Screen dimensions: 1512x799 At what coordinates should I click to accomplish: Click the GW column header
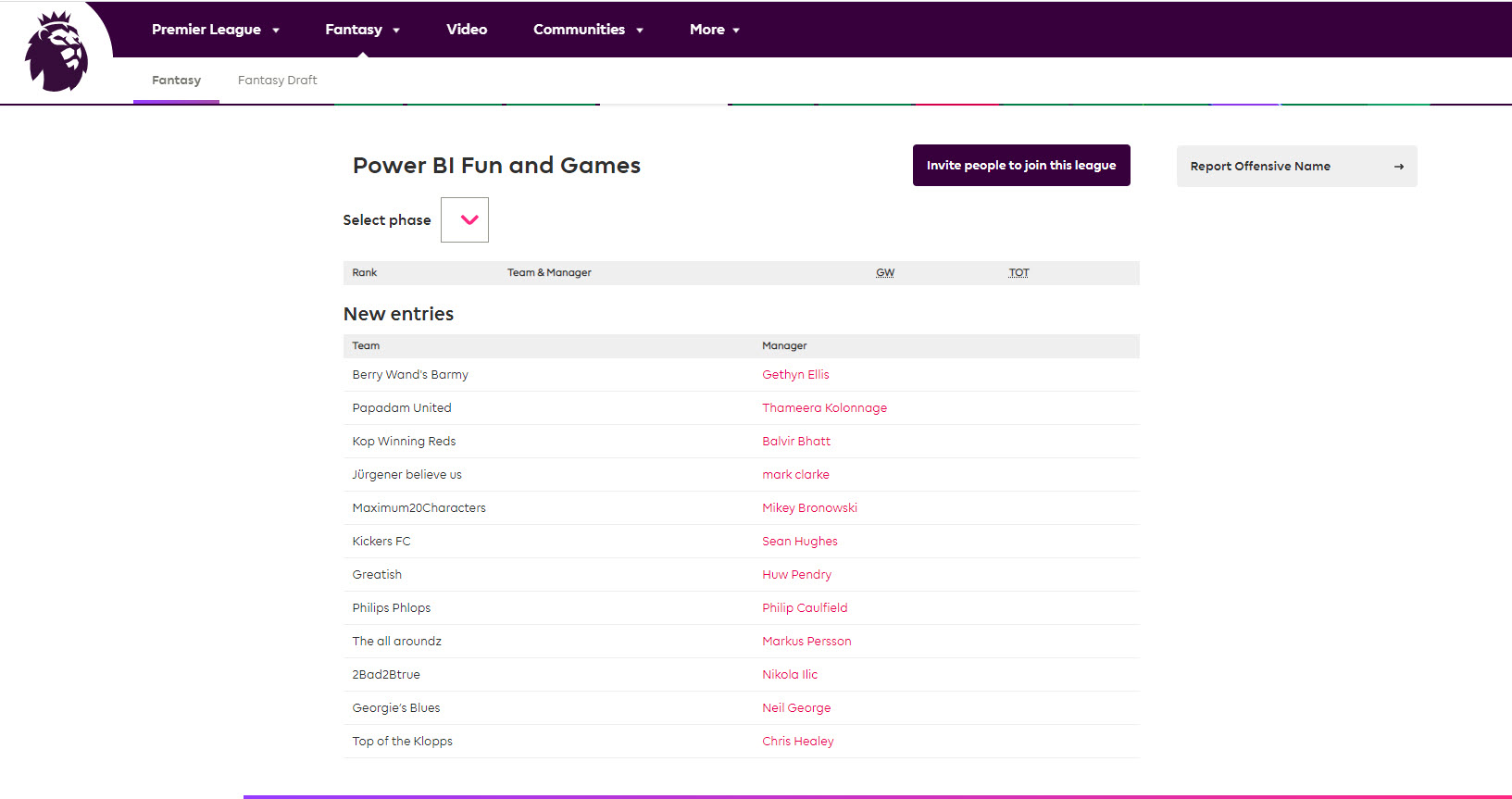[885, 273]
